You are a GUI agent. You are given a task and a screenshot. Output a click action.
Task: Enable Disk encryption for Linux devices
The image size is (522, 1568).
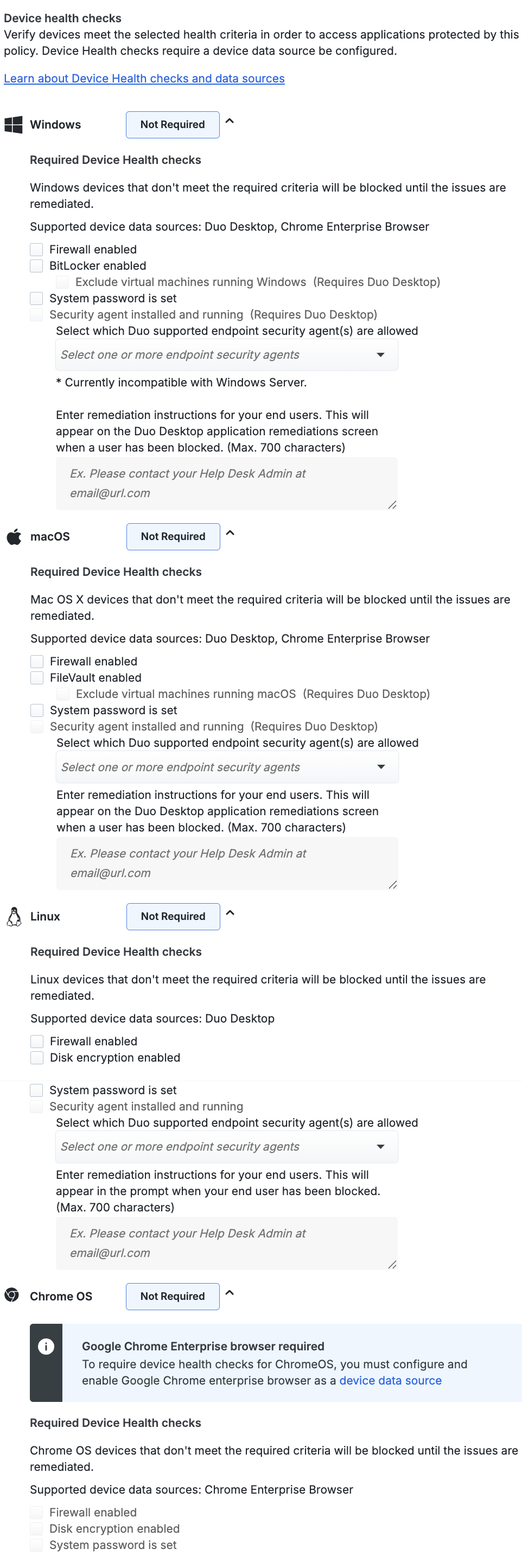point(36,1057)
